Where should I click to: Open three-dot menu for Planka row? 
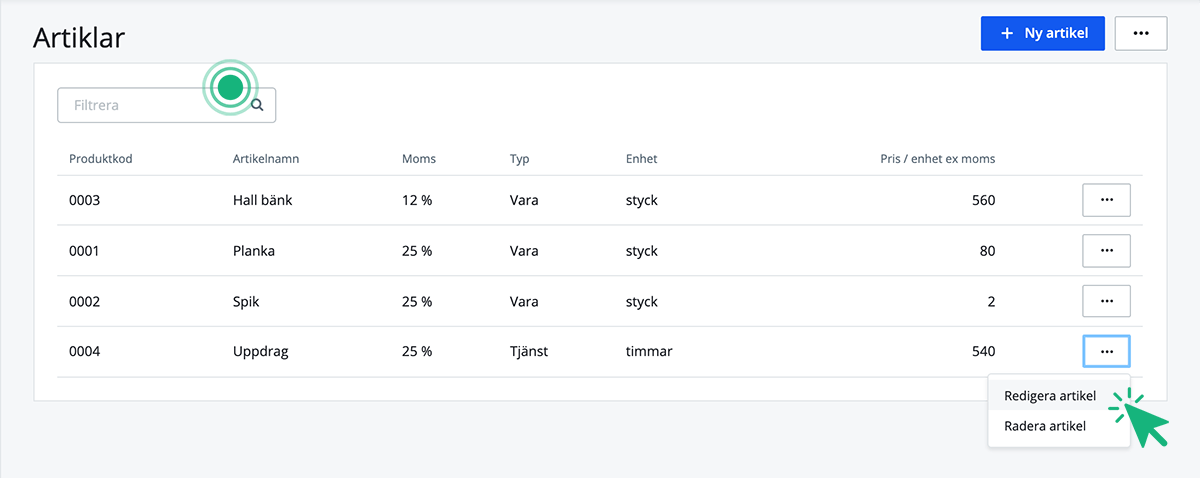click(x=1106, y=251)
